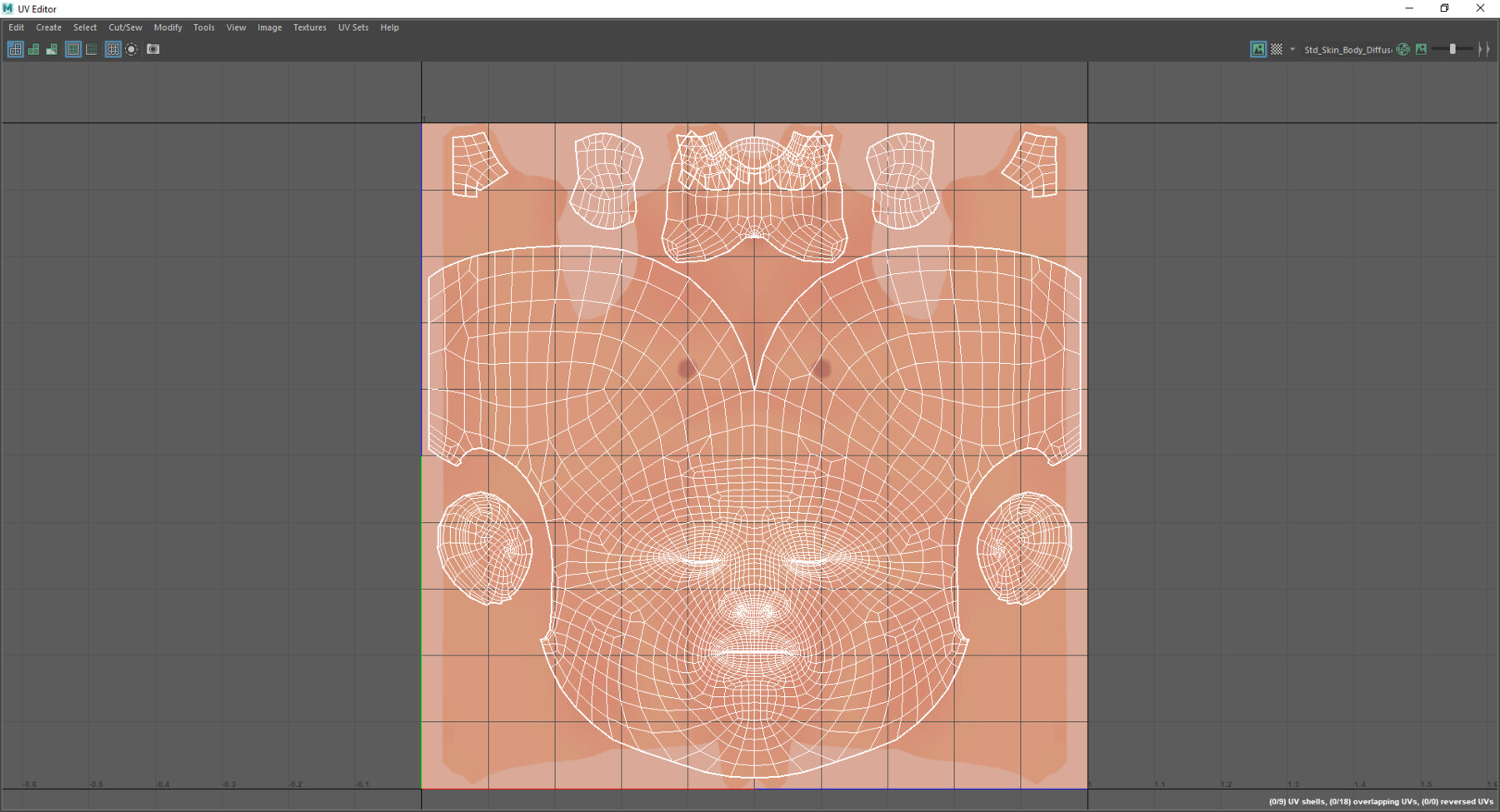Screen dimensions: 1500x812
Task: Open the Tools menu
Action: [204, 27]
